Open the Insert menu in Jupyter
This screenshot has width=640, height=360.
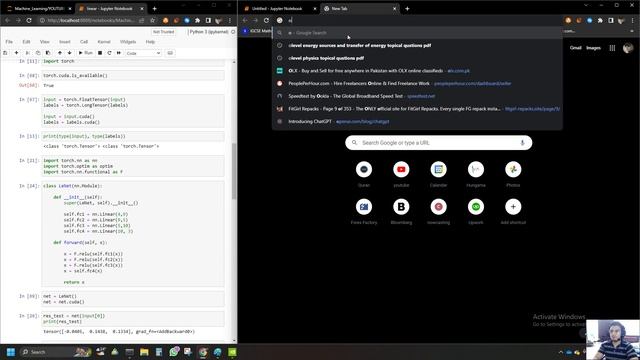[x=64, y=42]
